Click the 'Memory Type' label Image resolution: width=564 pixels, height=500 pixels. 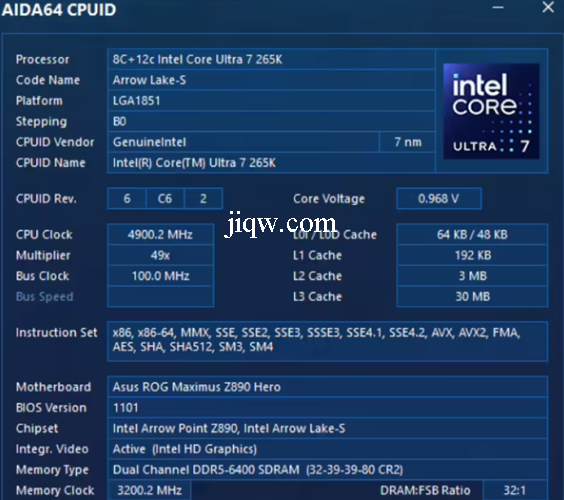pyautogui.click(x=52, y=470)
